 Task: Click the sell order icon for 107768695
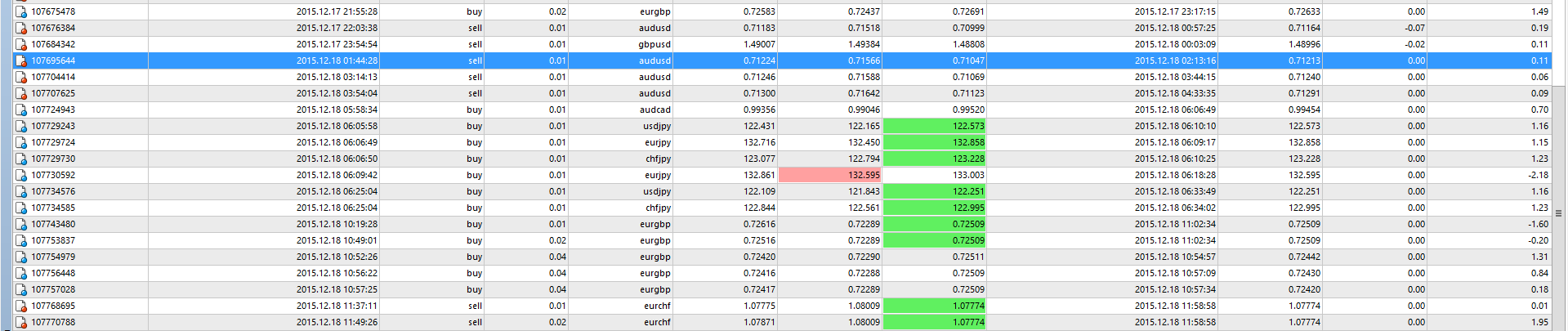pyautogui.click(x=21, y=306)
